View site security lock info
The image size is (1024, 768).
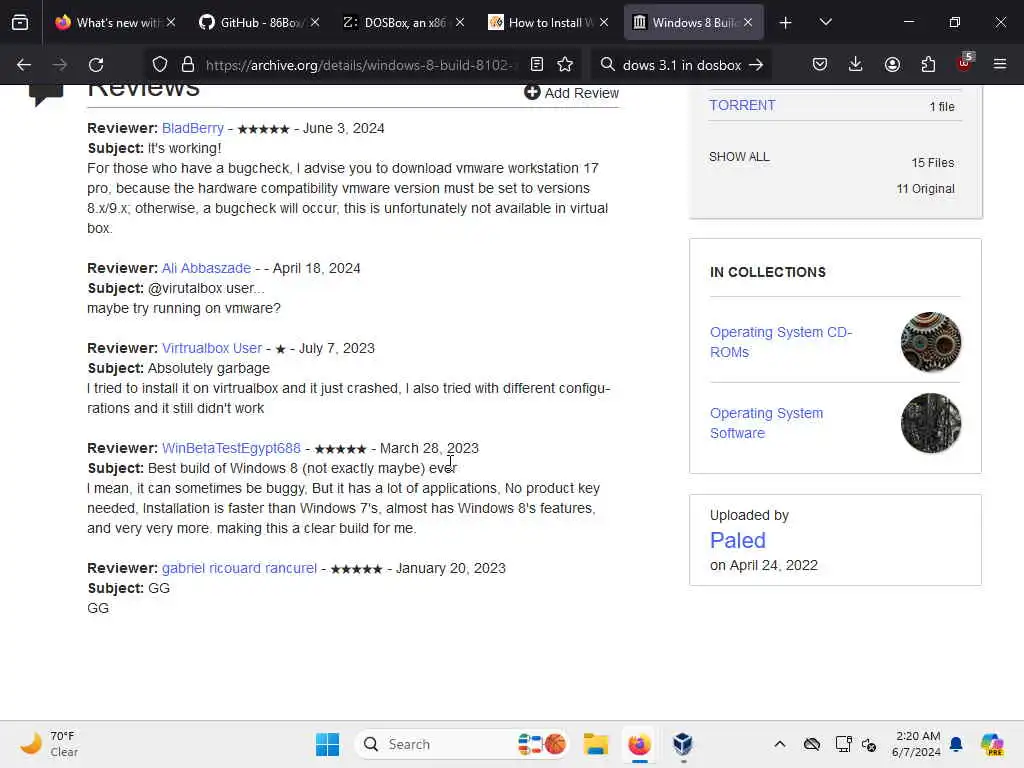point(188,65)
